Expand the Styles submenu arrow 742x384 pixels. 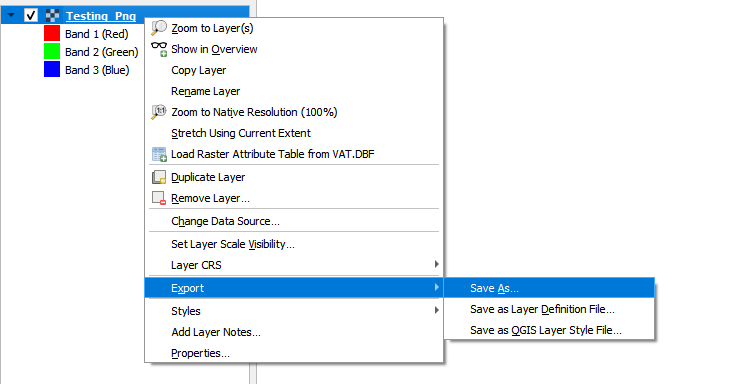point(436,310)
